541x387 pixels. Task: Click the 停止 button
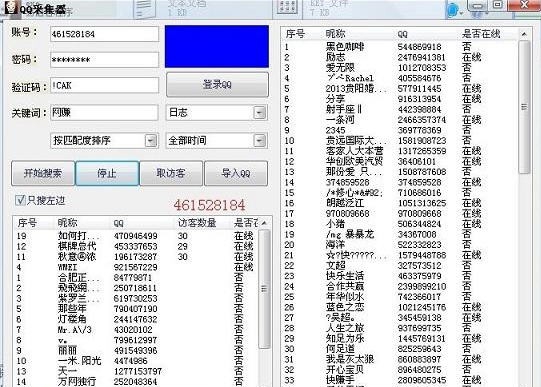pyautogui.click(x=107, y=173)
